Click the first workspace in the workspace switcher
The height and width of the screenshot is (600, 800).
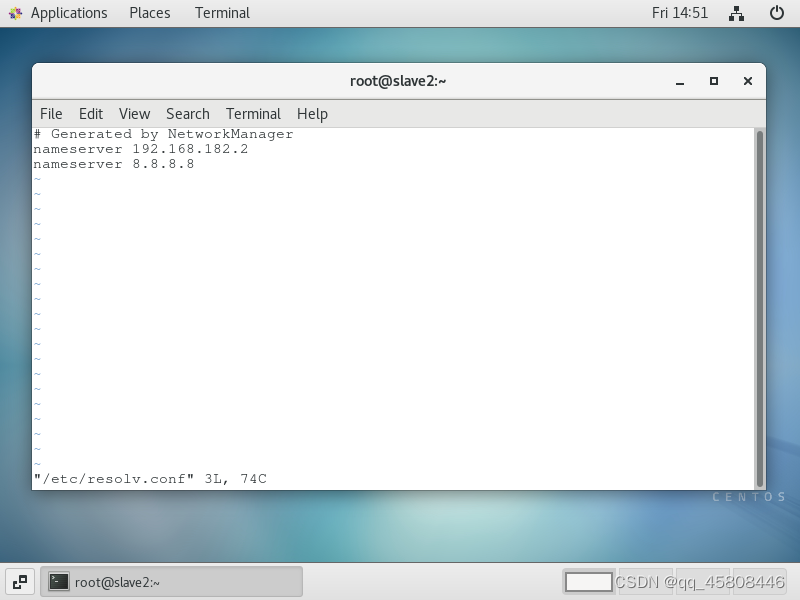pos(589,581)
